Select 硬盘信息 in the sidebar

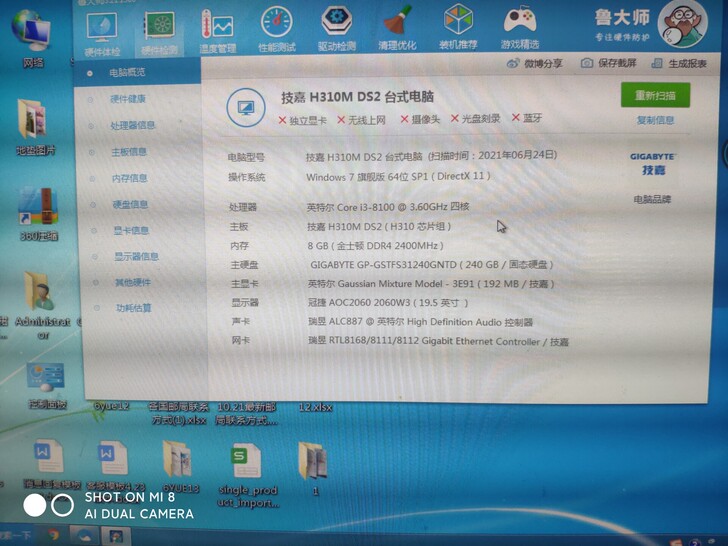[130, 204]
